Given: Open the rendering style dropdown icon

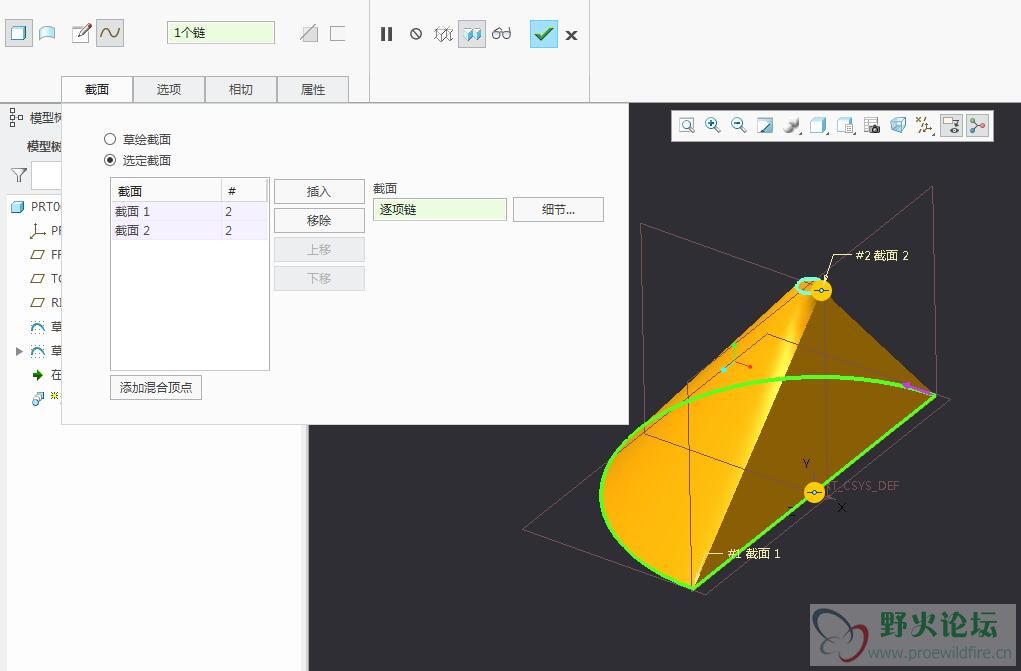Looking at the screenshot, I should click(x=792, y=125).
